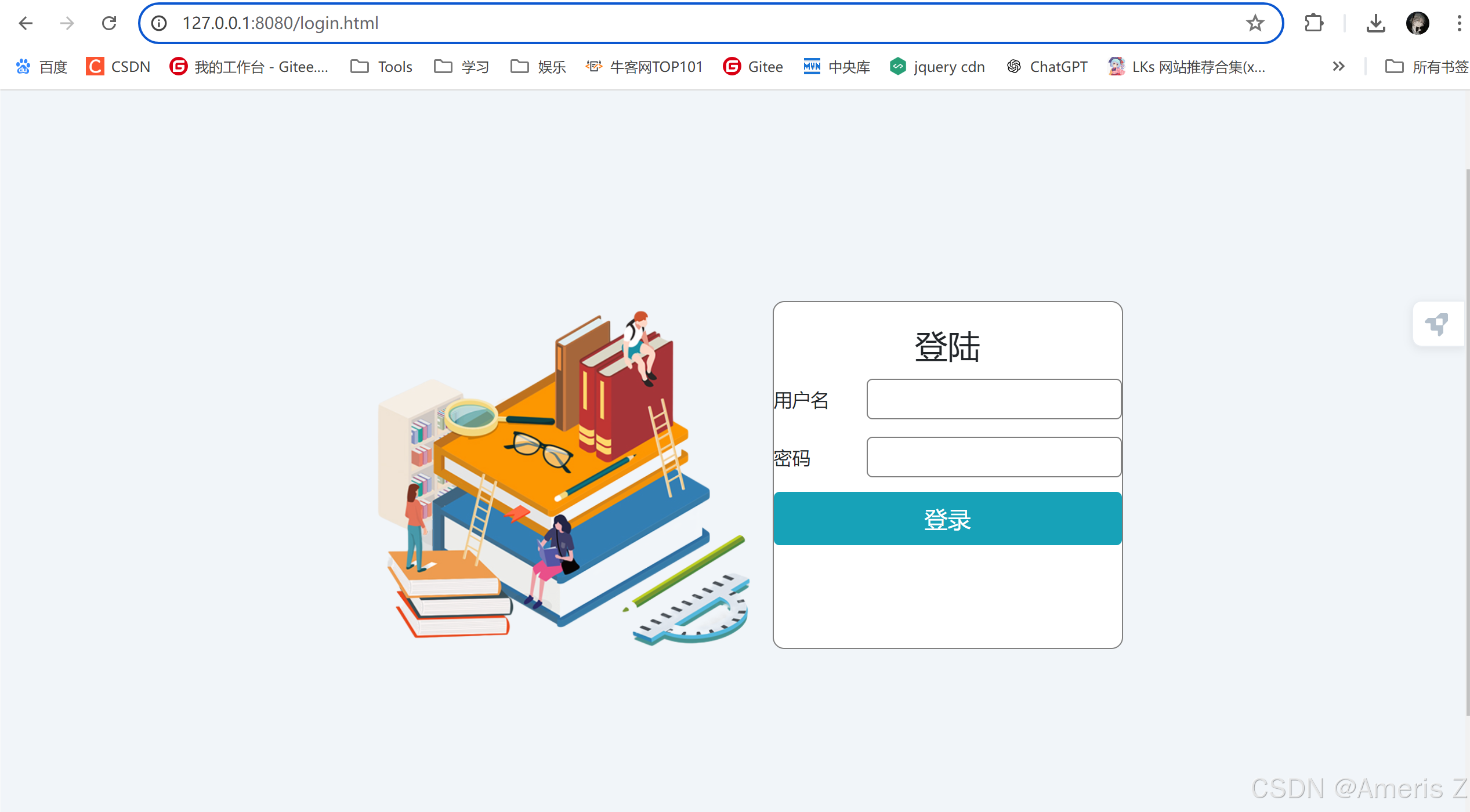This screenshot has height=812, width=1470.
Task: Expand hidden bookmarks with double chevron
Action: click(1338, 67)
